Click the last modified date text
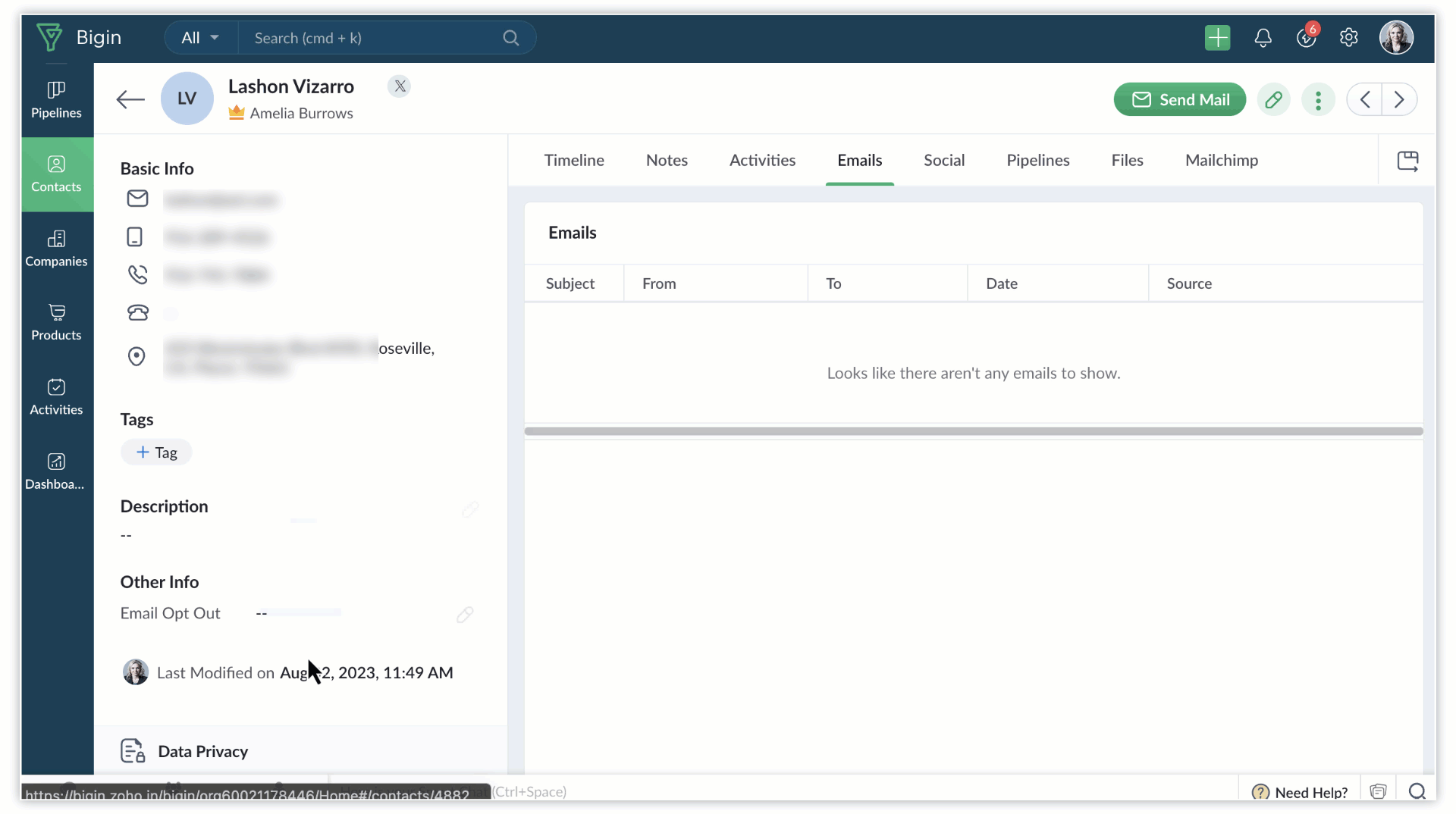Screen dimensions: 1456x814 point(366,673)
